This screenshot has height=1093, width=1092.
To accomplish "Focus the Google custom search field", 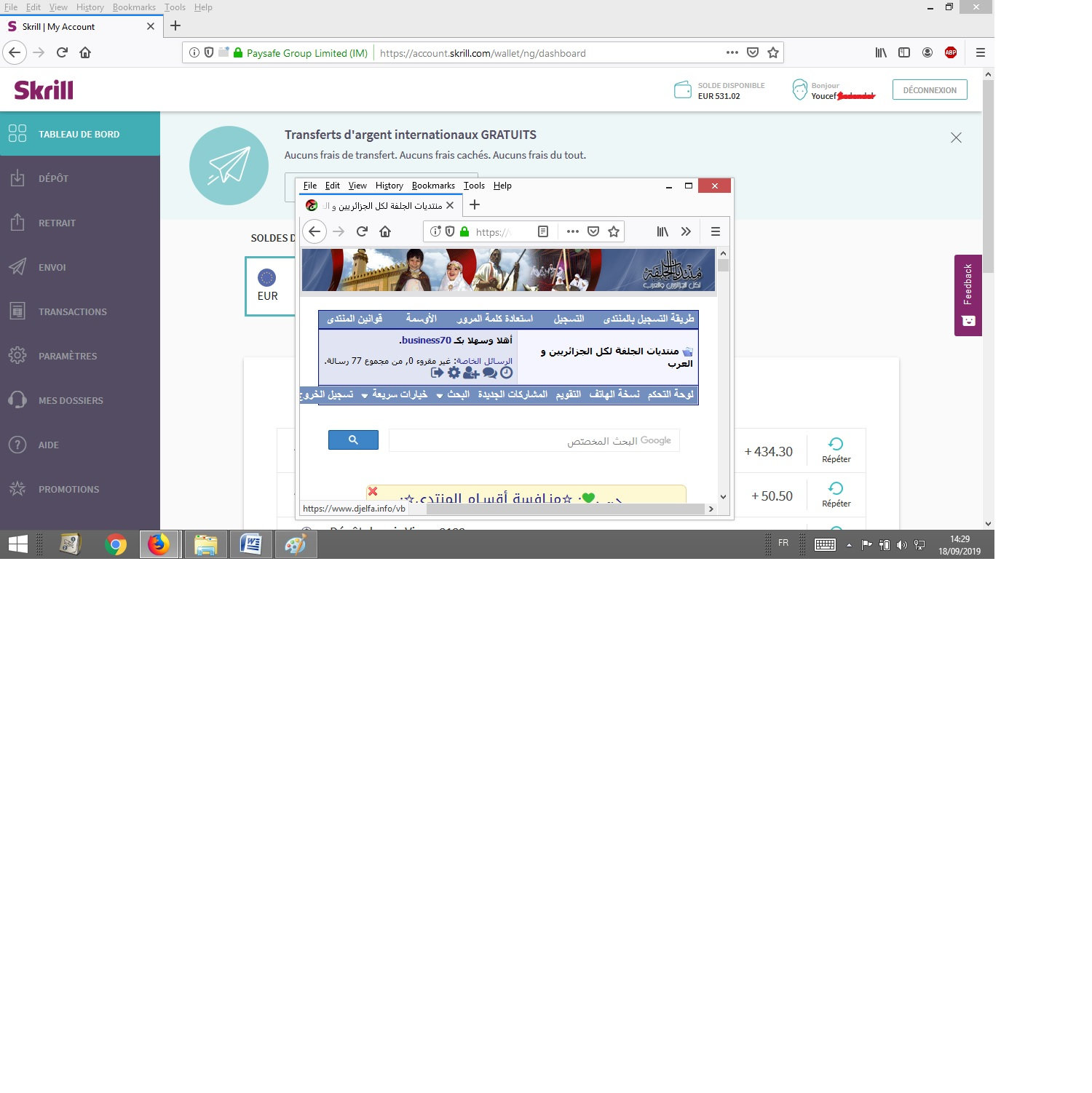I will [534, 440].
